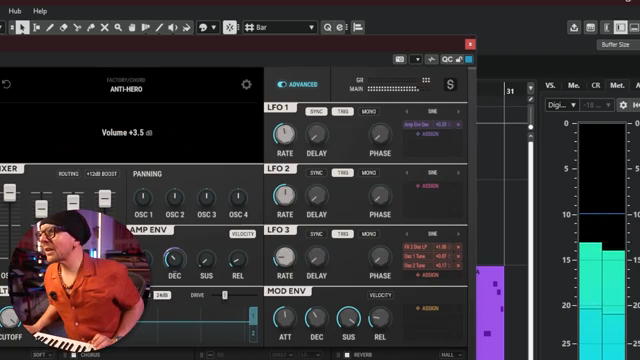This screenshot has height=360, width=640.
Task: Select the Erase tool
Action: click(63, 27)
